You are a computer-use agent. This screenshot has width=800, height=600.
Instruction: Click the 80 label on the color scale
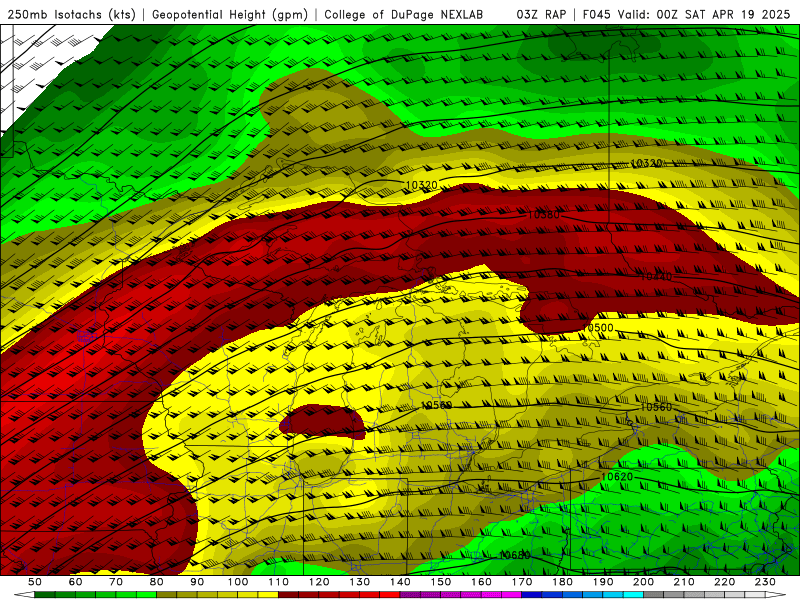157,582
